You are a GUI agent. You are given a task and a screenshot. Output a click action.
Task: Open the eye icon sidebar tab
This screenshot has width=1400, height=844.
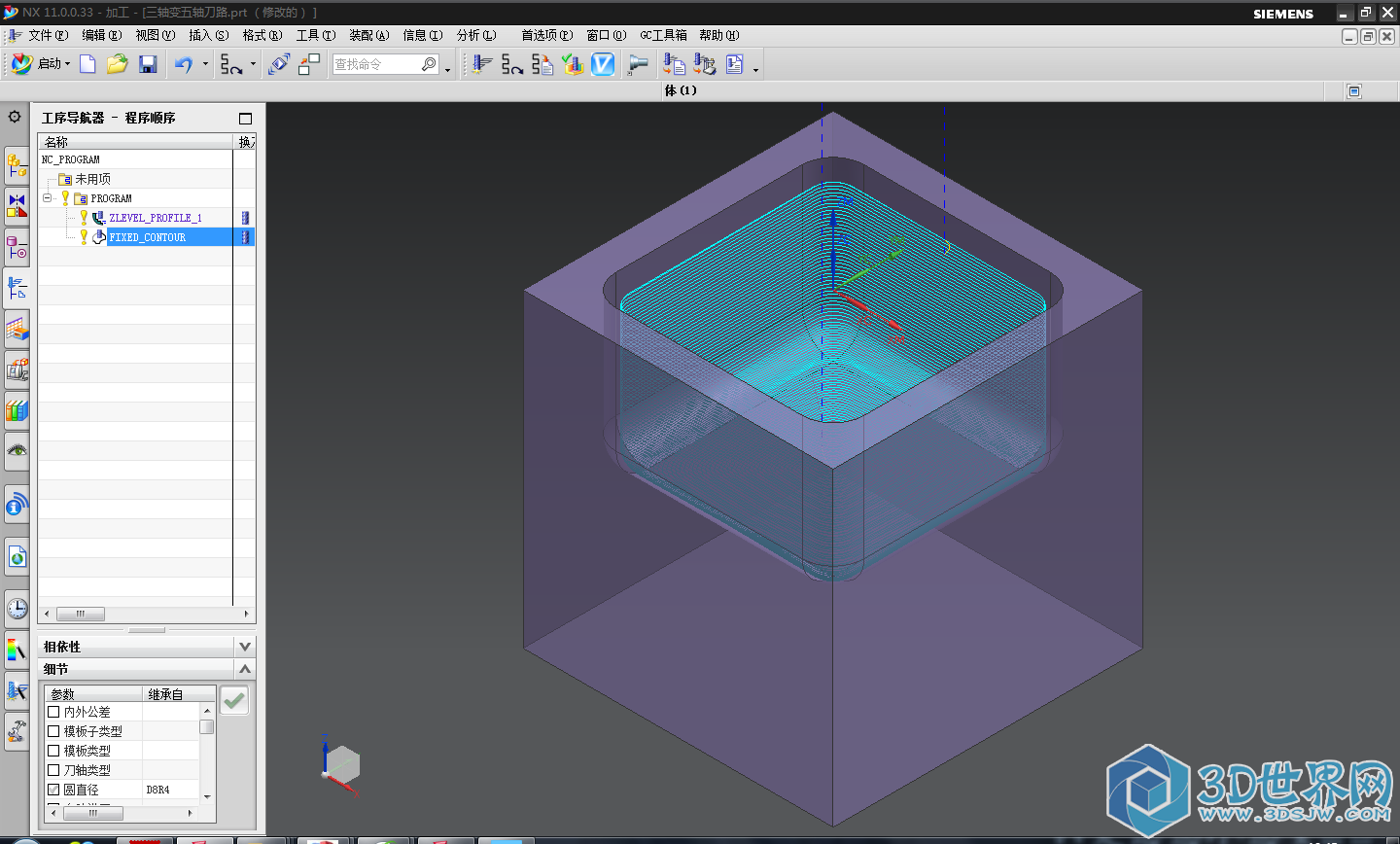(17, 450)
